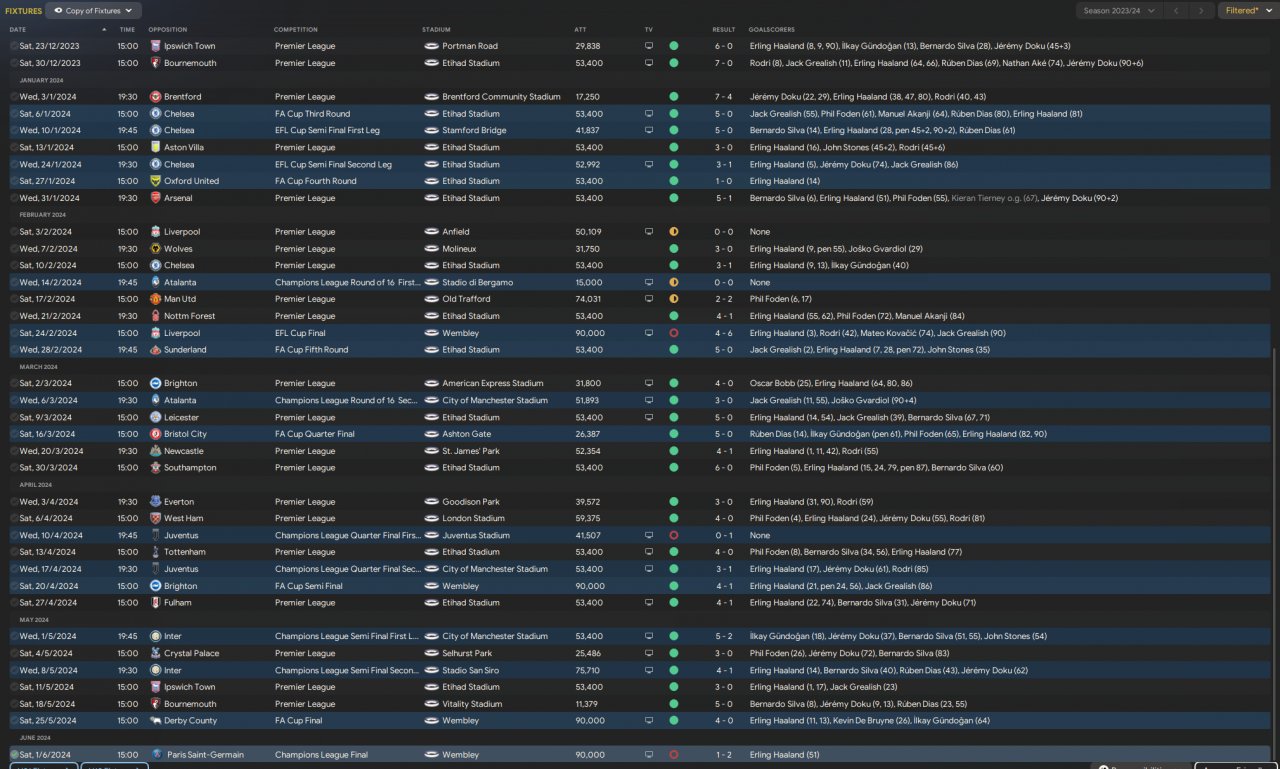1280x769 pixels.
Task: Toggle the circle marker before Wed, 7/2/2024
Action: click(14, 249)
